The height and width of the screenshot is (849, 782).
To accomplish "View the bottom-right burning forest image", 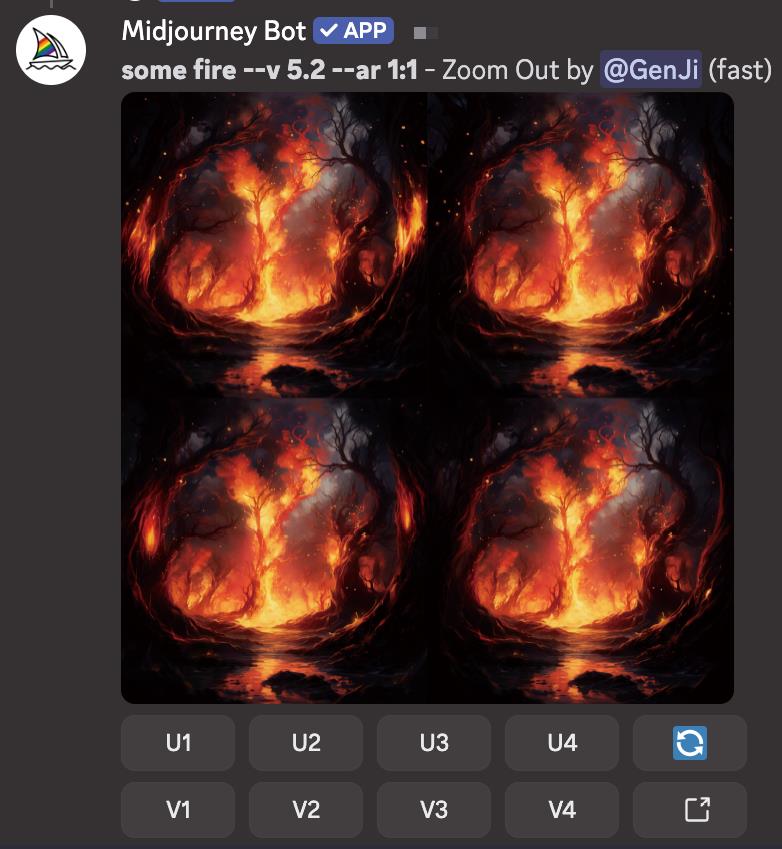I will click(x=581, y=551).
